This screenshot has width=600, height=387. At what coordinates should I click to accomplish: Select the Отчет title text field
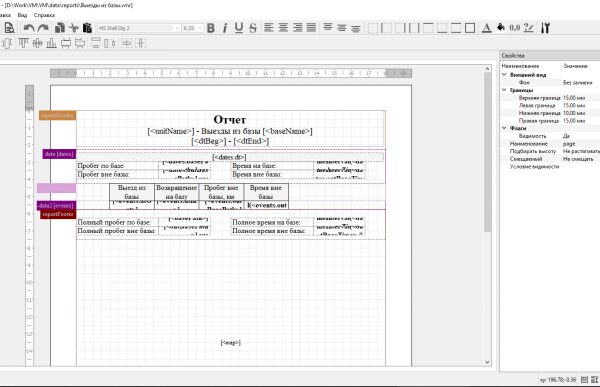pos(230,119)
